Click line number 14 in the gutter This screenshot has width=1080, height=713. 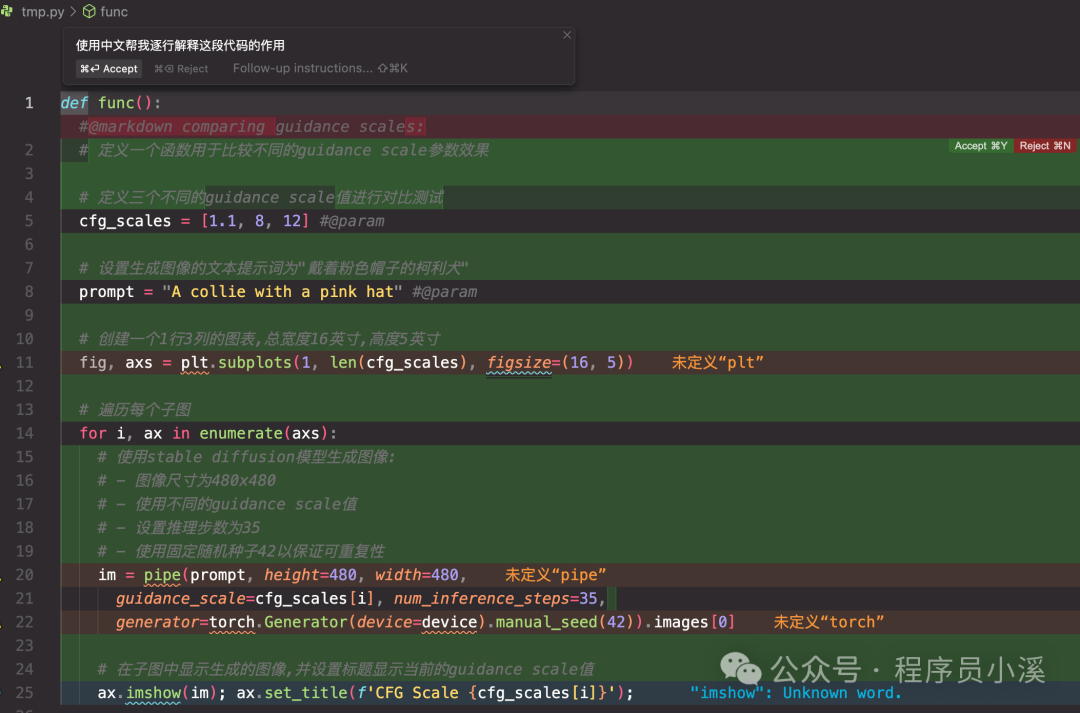pyautogui.click(x=25, y=433)
